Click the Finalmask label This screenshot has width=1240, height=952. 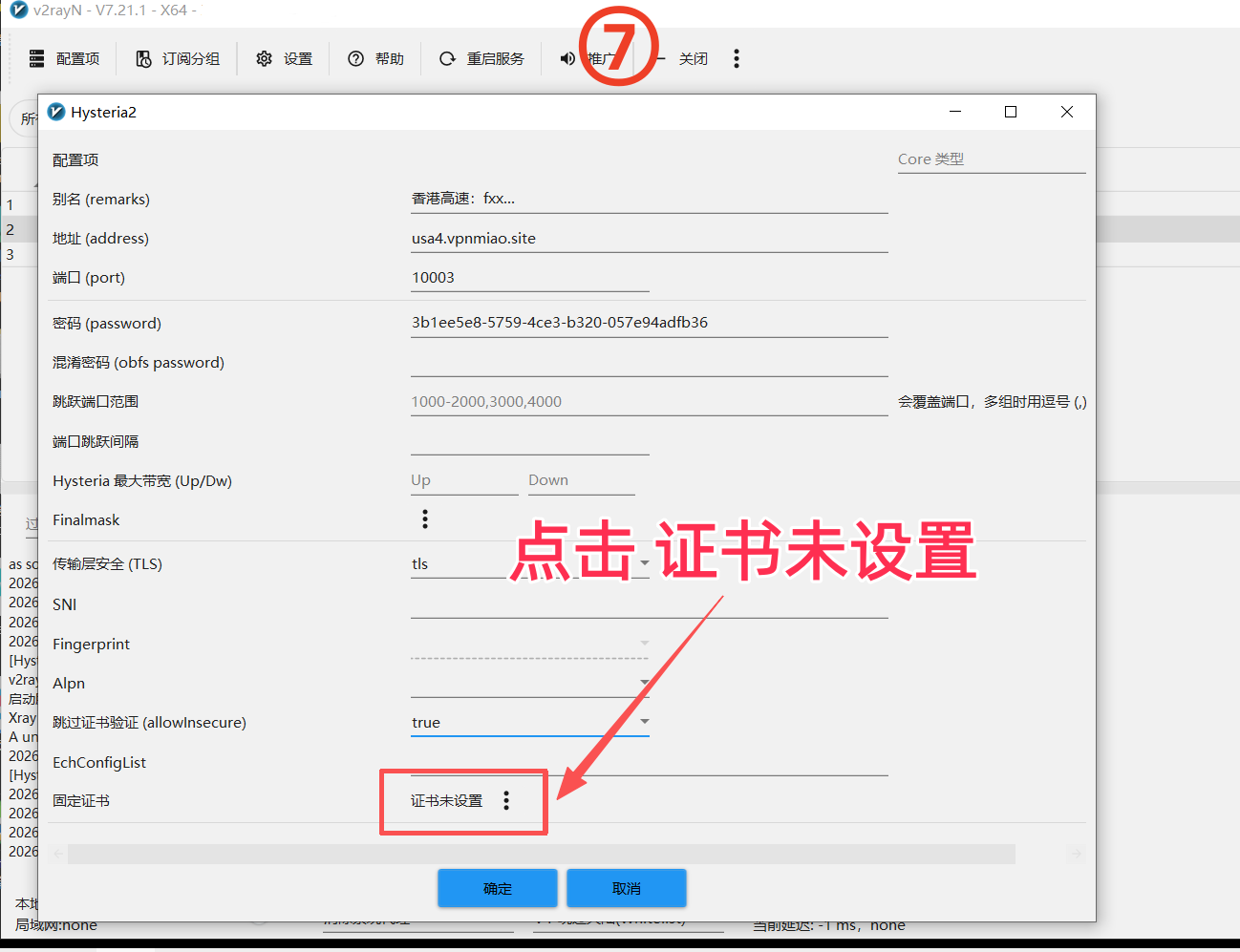(86, 520)
